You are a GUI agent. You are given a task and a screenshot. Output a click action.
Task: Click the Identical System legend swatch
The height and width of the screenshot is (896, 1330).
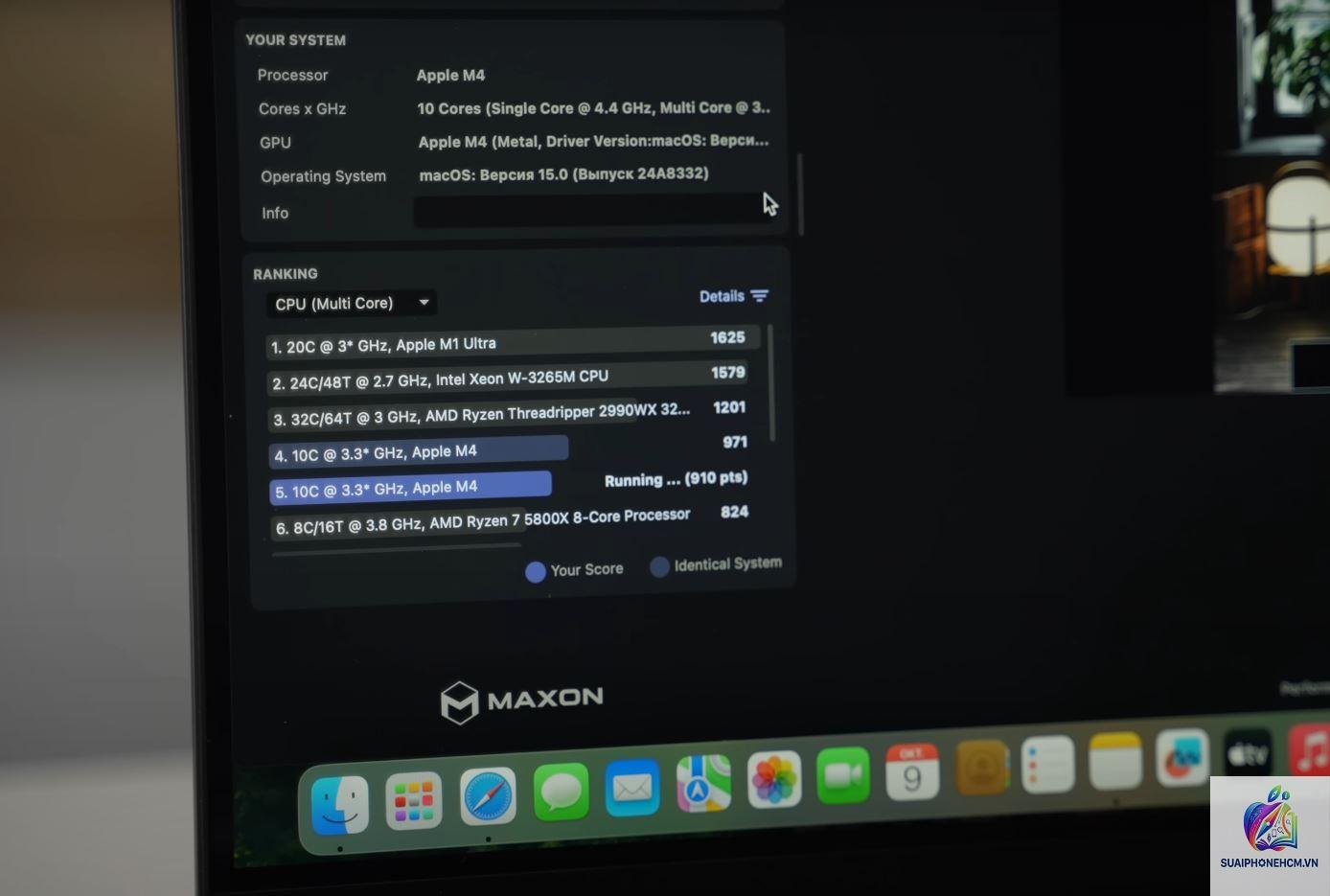pyautogui.click(x=659, y=566)
